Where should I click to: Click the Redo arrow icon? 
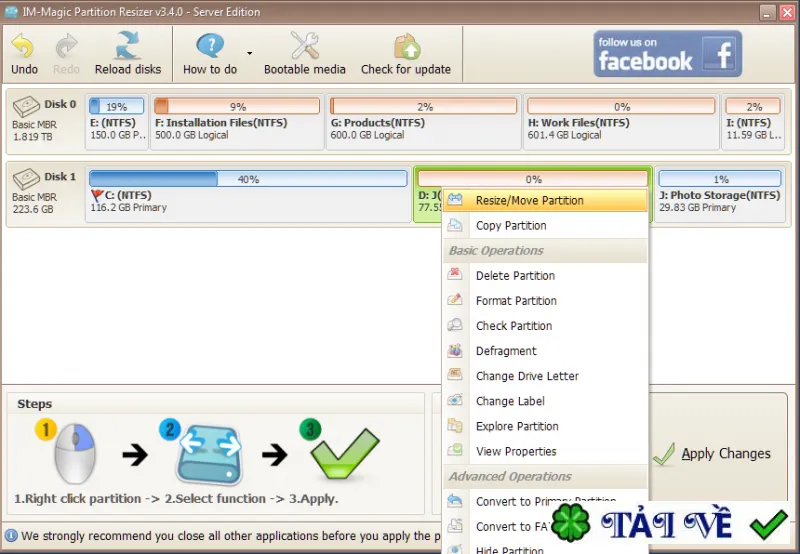pos(66,45)
